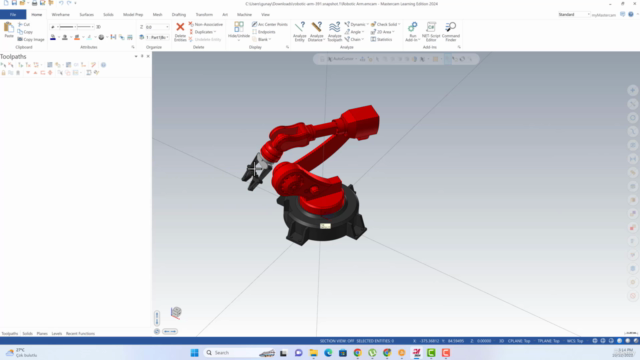Click the wireframe color swatch
This screenshot has height=360, width=640.
click(53, 37)
